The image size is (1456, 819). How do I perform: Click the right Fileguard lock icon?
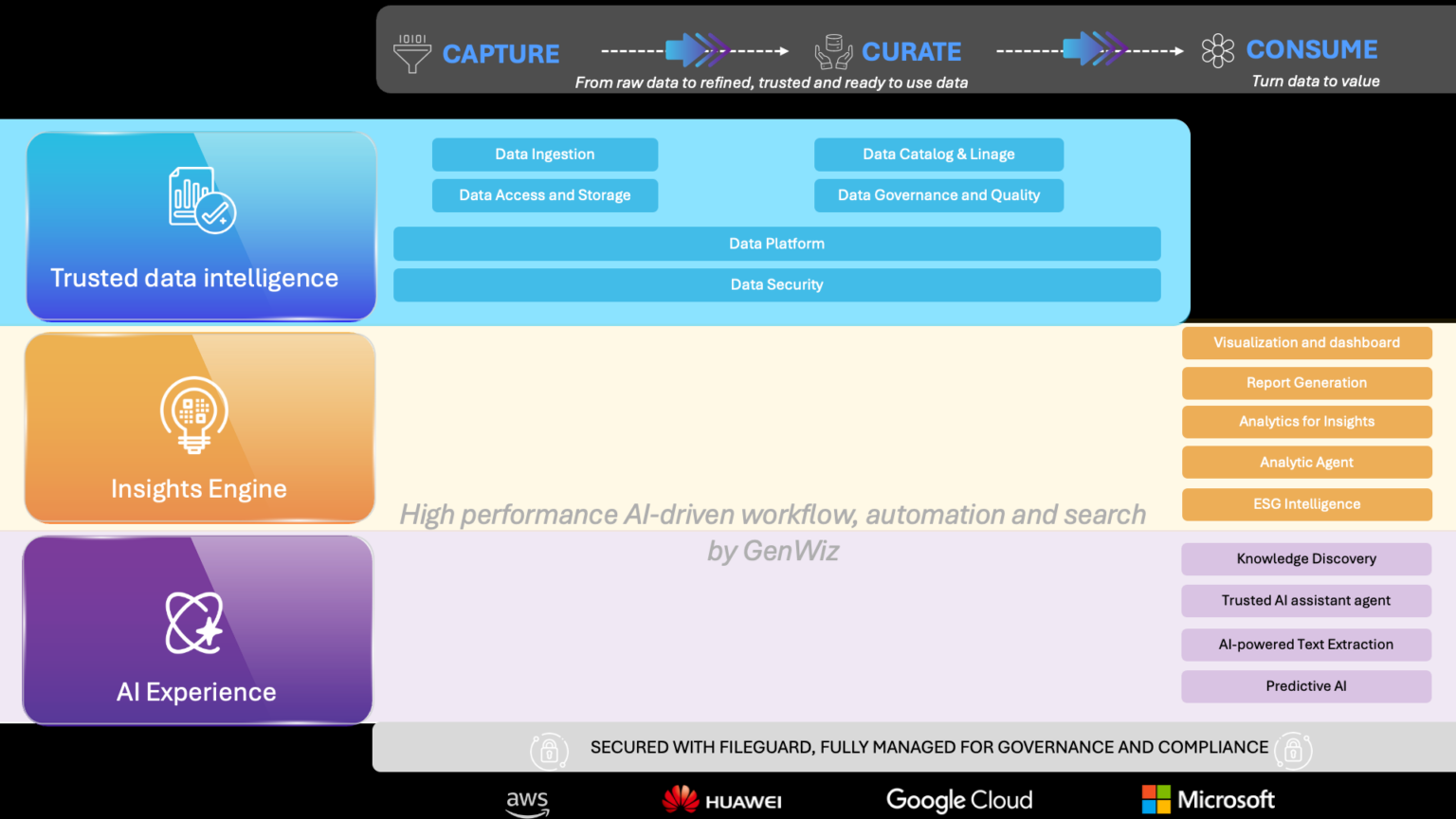click(1293, 751)
